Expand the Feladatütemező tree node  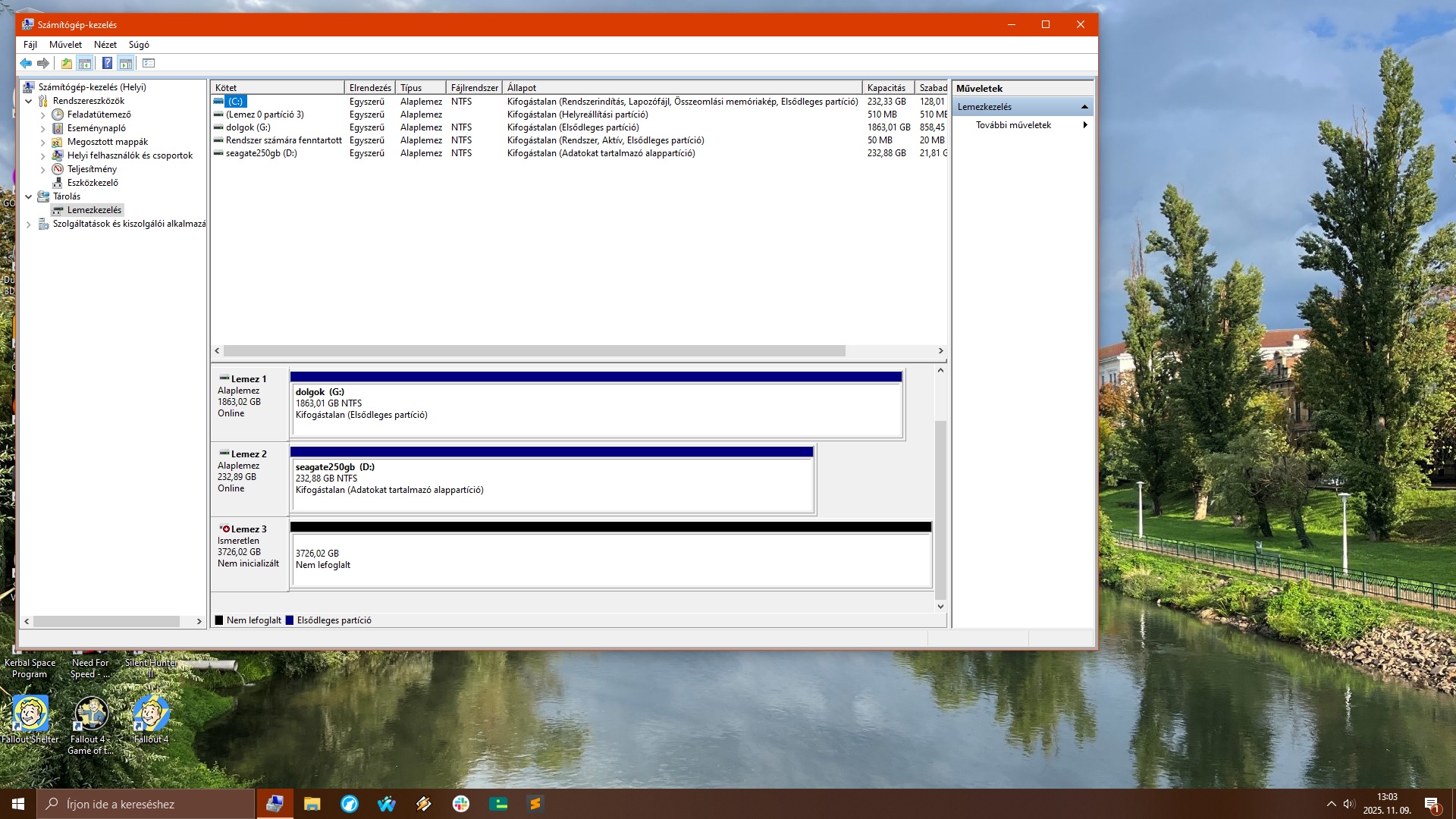(x=43, y=115)
